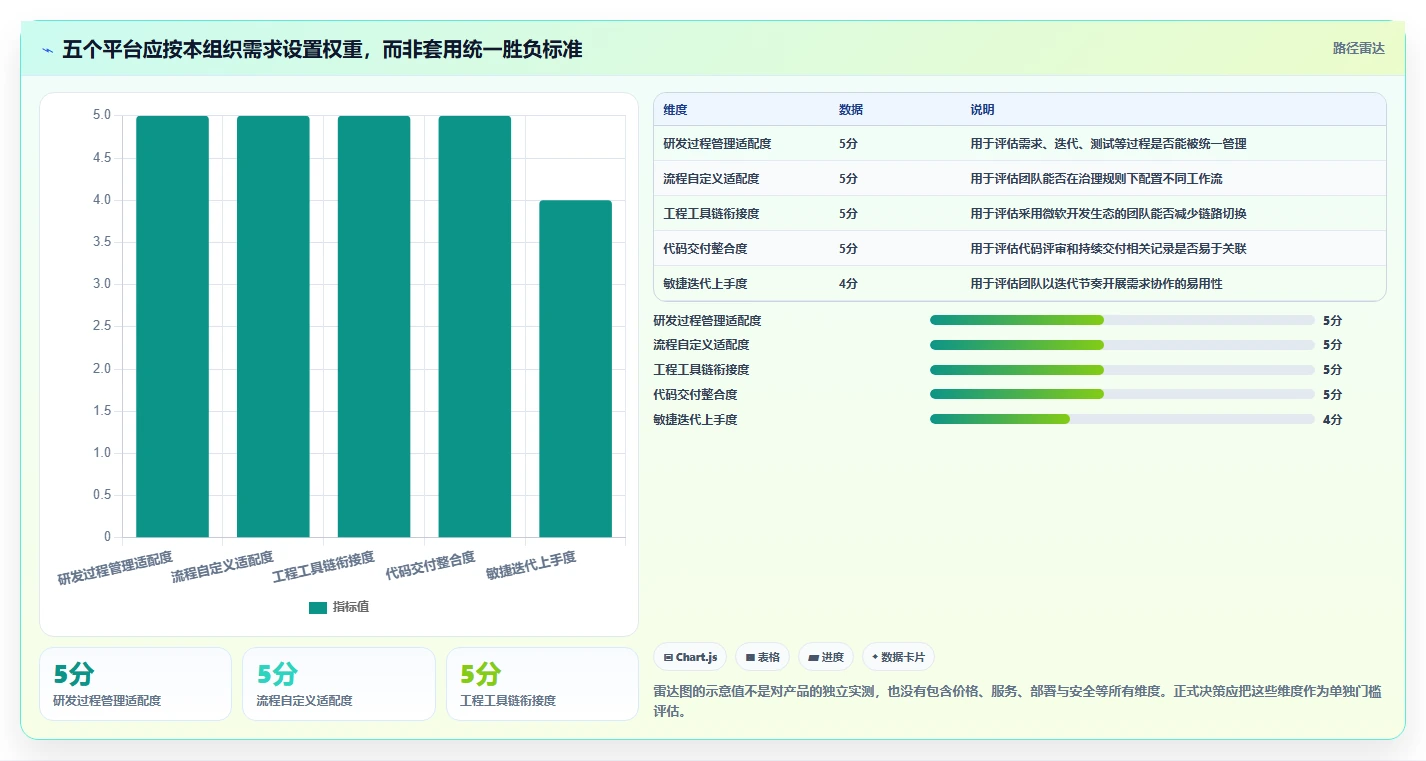
Task: Click the 流程自定义适配度 chart bar
Action: click(273, 327)
